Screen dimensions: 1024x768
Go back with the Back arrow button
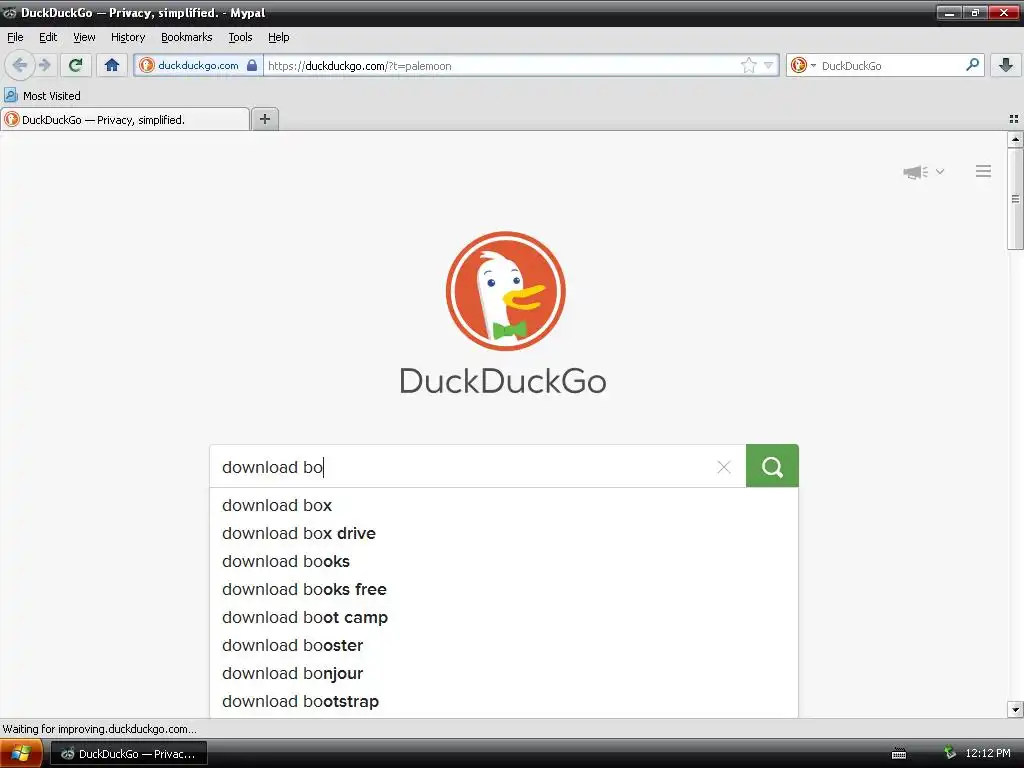pyautogui.click(x=20, y=65)
